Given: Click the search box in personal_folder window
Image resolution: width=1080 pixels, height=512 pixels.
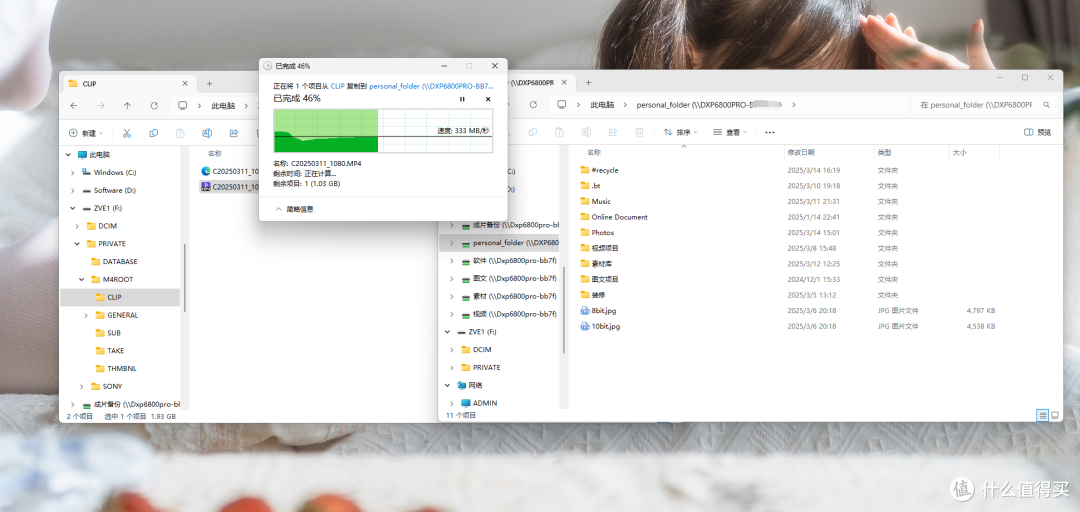Looking at the screenshot, I should click(985, 105).
